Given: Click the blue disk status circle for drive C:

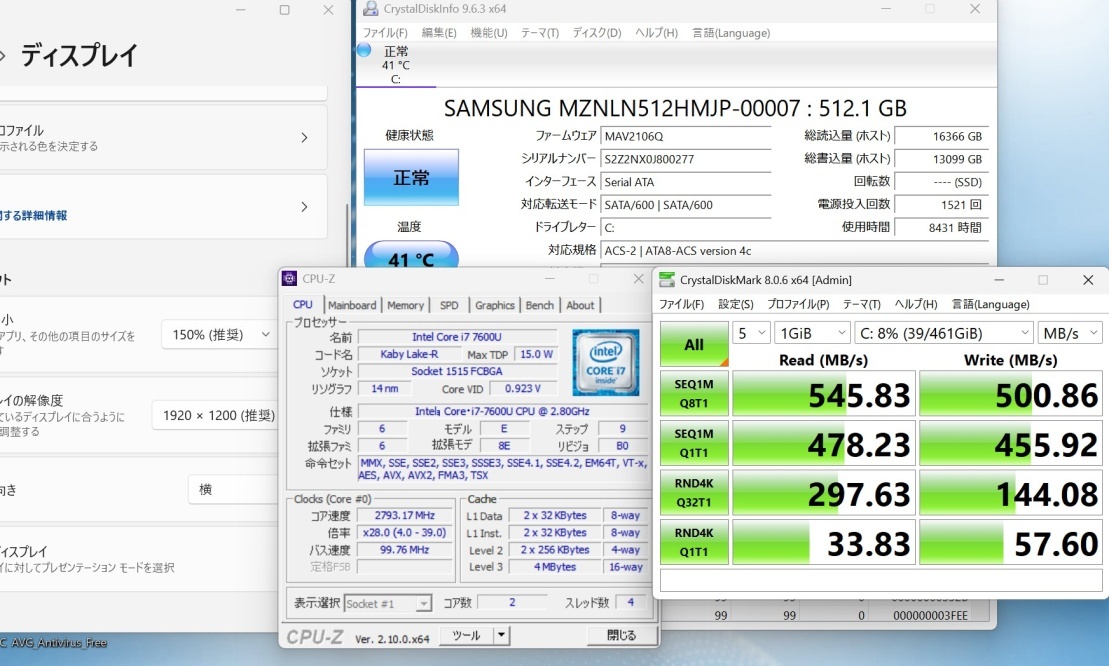Looking at the screenshot, I should (364, 50).
